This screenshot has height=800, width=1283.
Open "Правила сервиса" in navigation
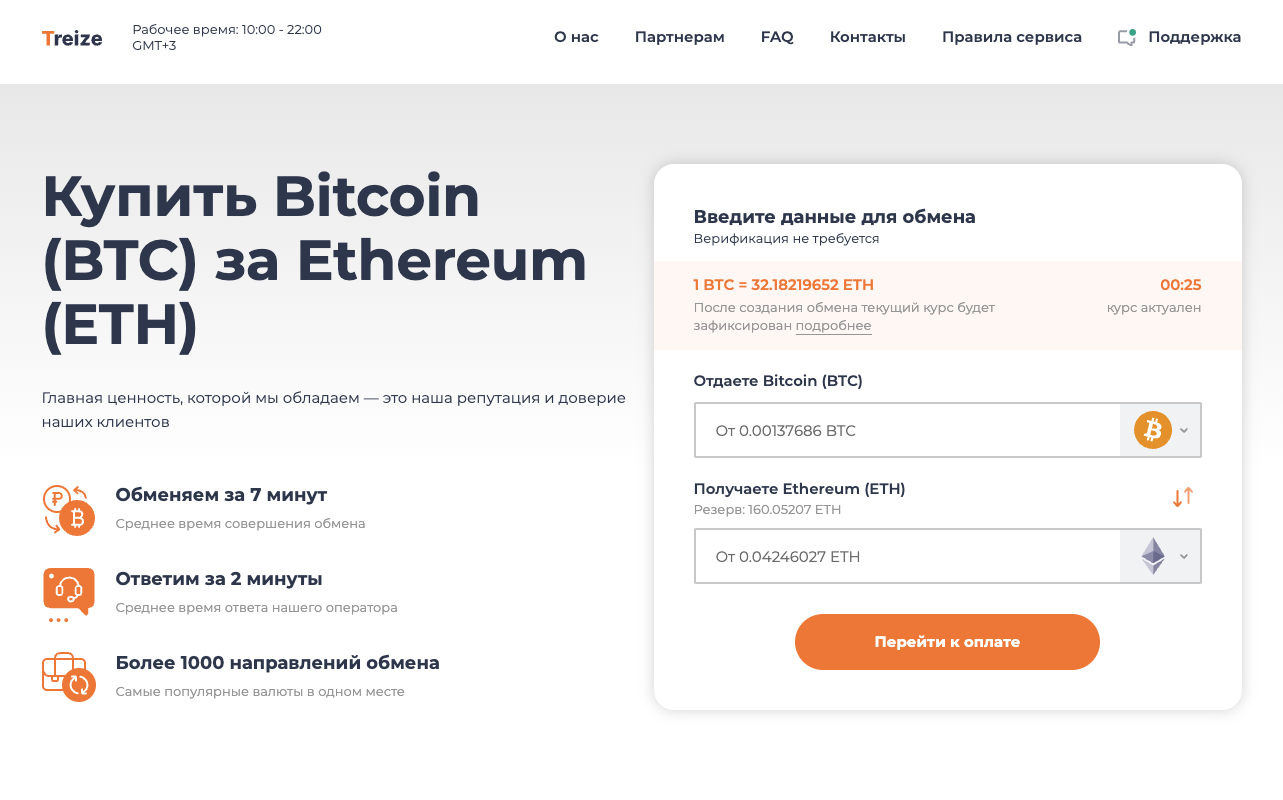(1011, 37)
